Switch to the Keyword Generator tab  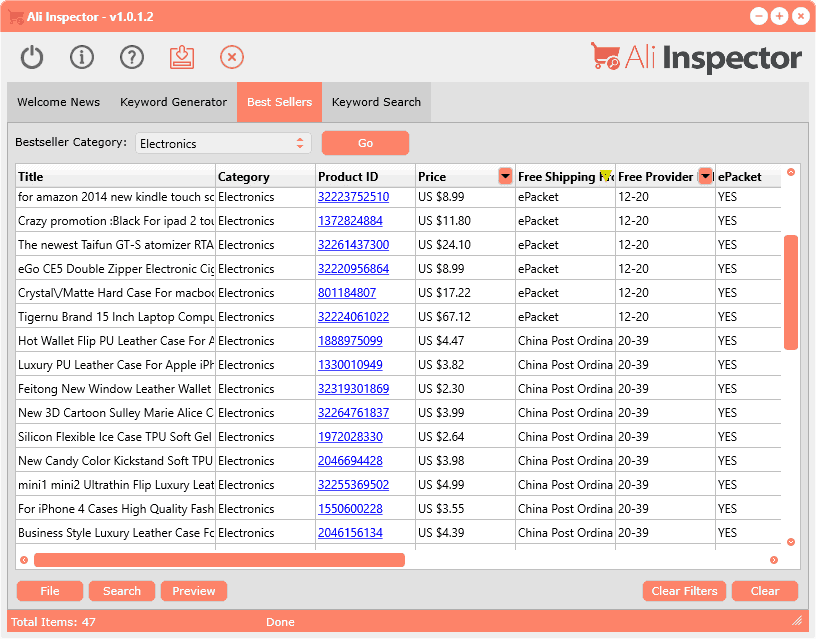[x=173, y=102]
